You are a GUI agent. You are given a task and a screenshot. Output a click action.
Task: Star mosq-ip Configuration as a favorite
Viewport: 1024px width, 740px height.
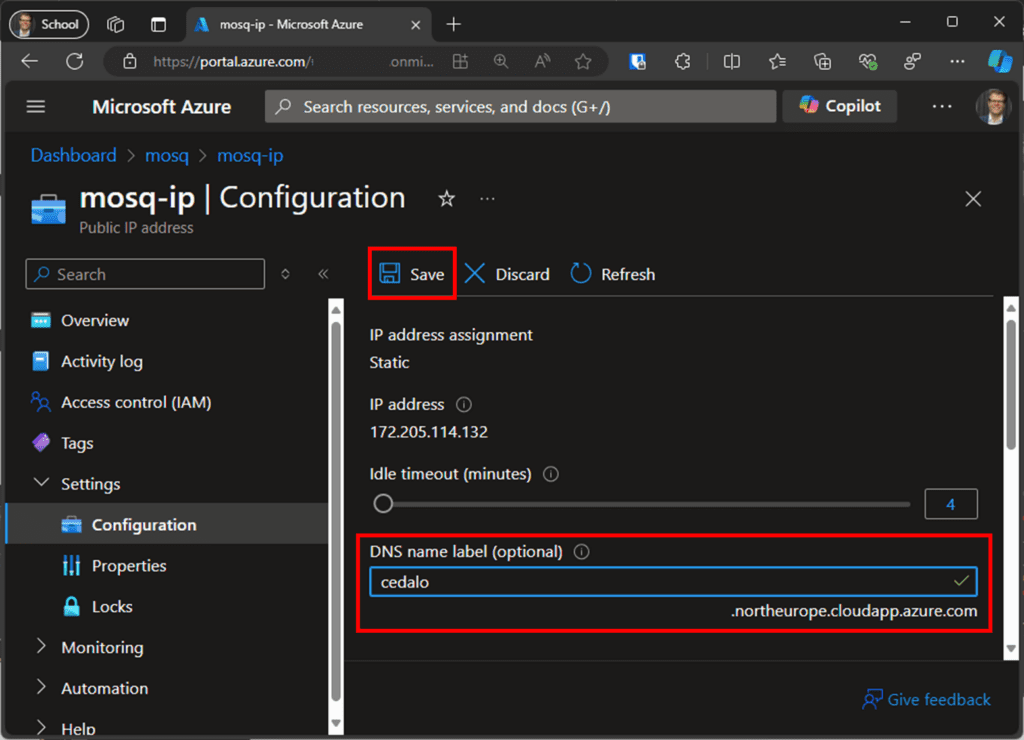click(446, 199)
